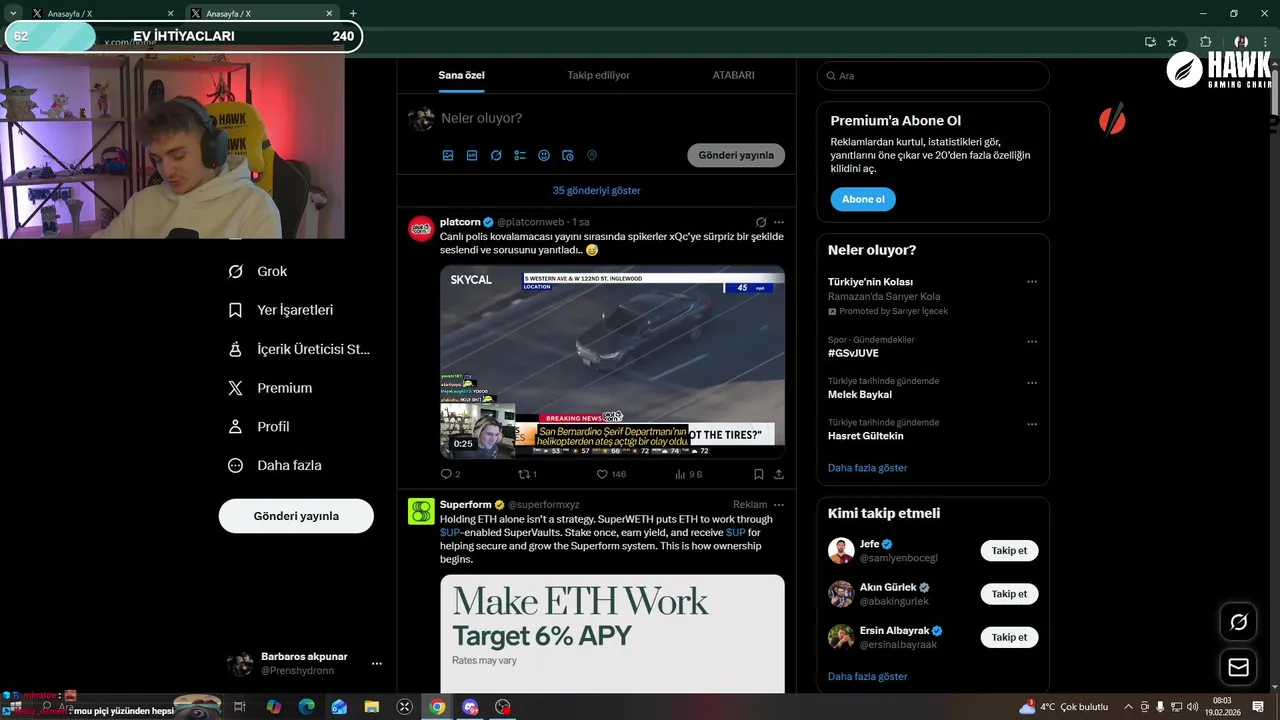Open more options for Superform ad
The image size is (1280, 720).
779,504
